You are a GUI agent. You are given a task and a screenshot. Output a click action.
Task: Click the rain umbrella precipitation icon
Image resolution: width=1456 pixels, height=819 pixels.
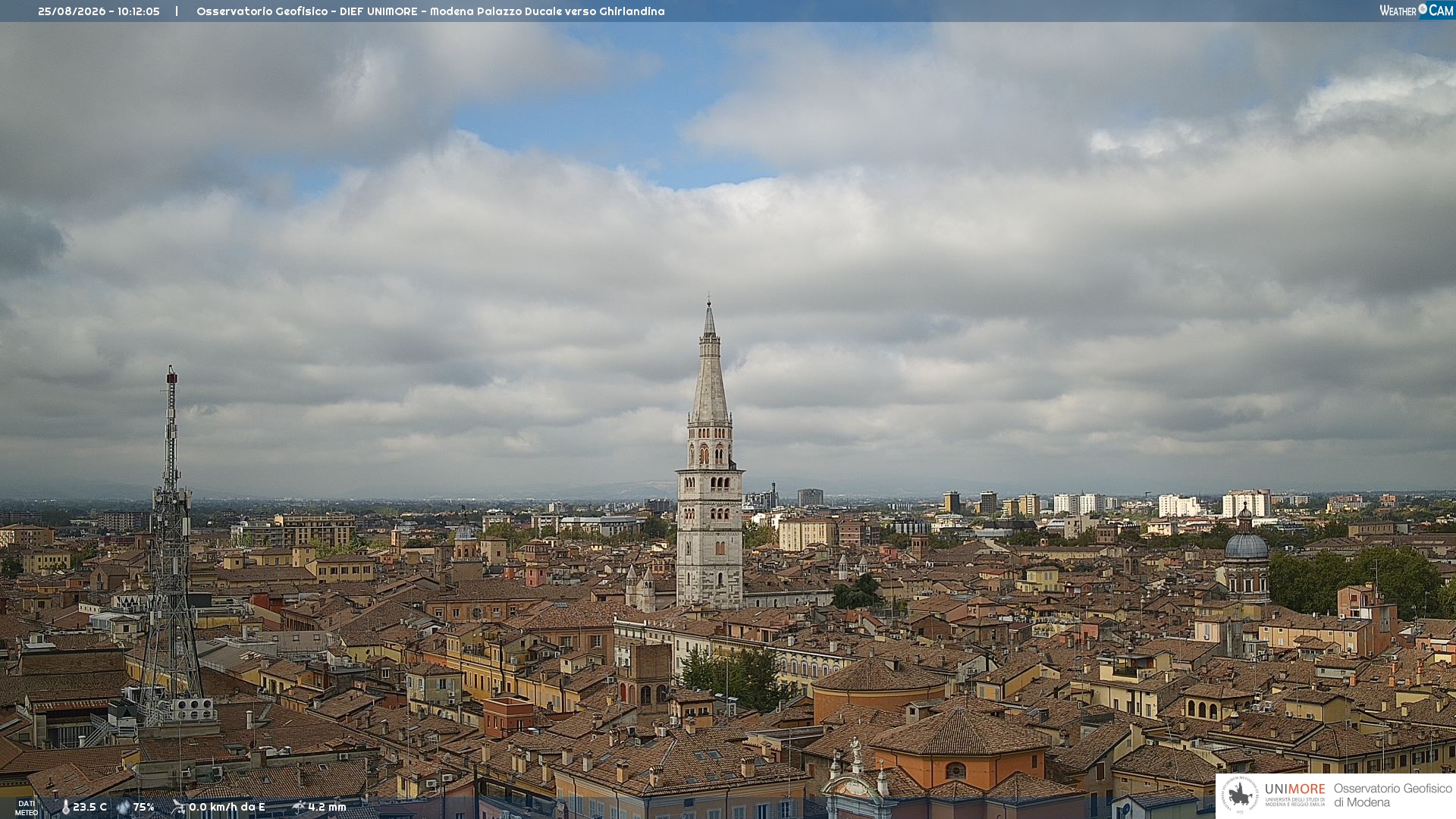(299, 807)
